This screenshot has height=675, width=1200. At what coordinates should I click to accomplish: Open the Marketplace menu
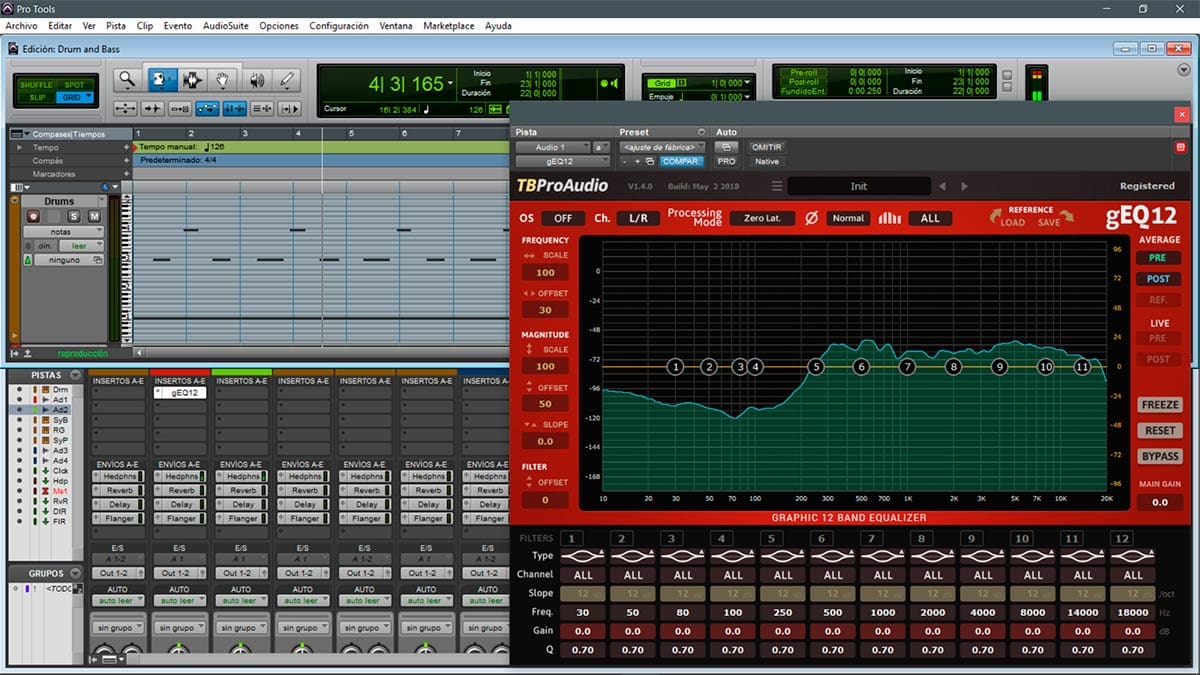(449, 26)
